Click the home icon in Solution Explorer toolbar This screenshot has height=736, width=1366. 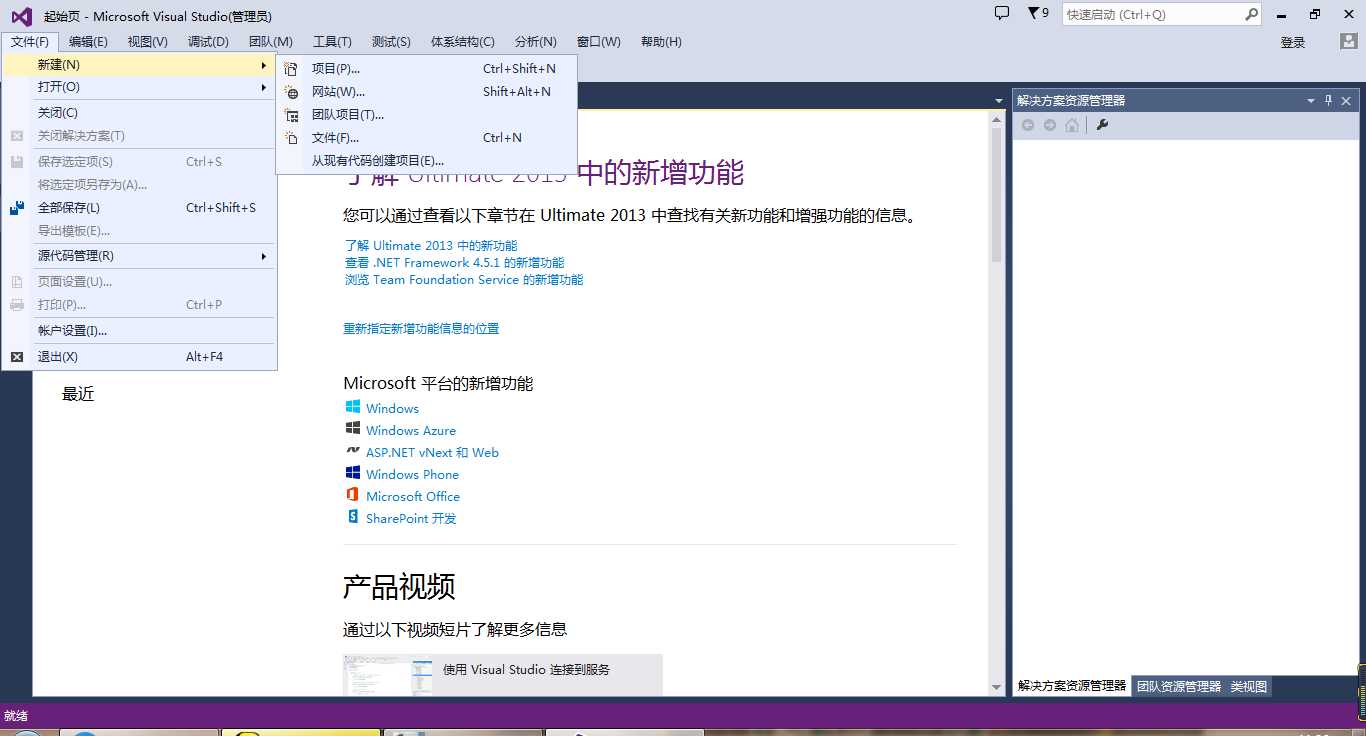1072,125
